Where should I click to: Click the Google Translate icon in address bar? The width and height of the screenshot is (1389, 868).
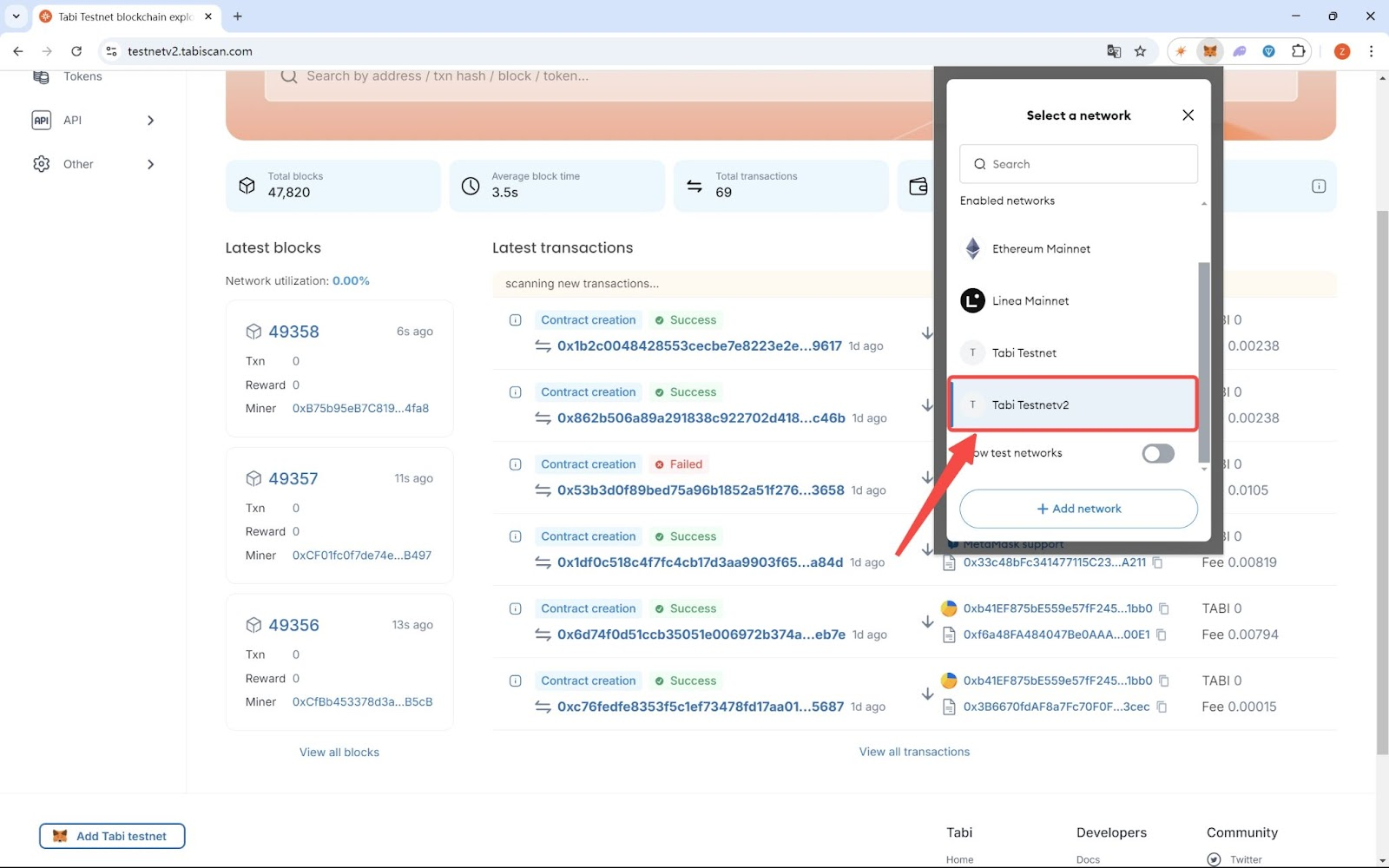1114,51
